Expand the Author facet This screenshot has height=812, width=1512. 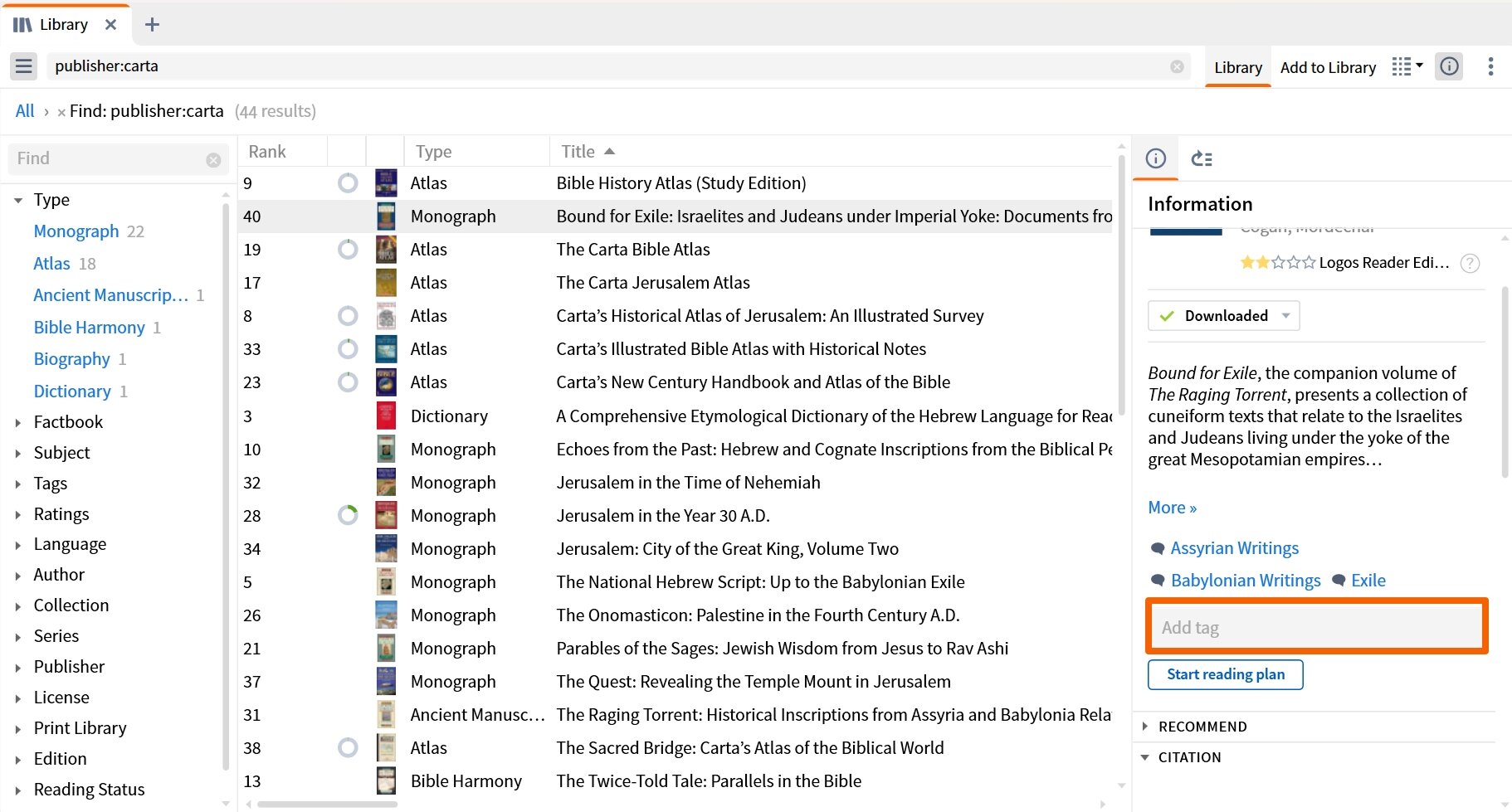[18, 576]
